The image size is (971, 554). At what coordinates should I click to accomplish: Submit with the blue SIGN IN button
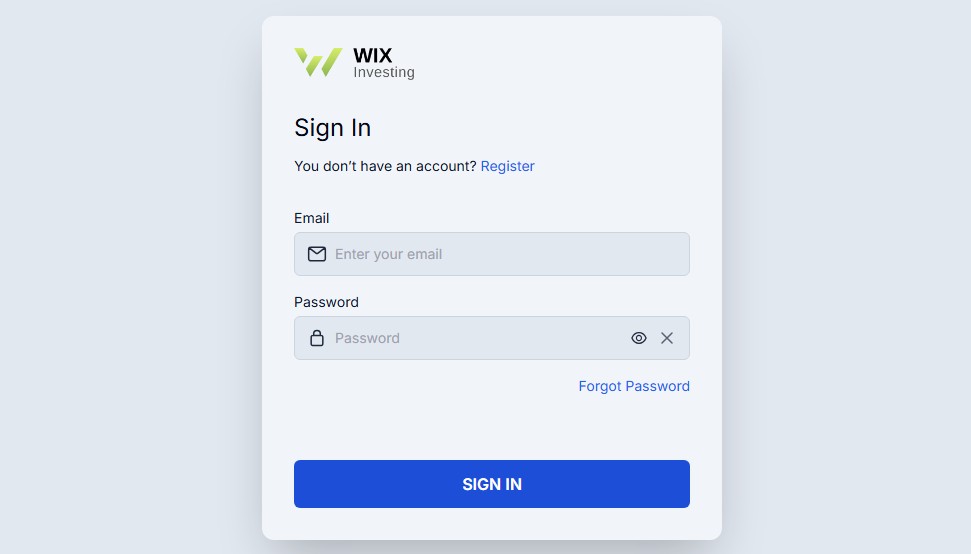point(492,484)
